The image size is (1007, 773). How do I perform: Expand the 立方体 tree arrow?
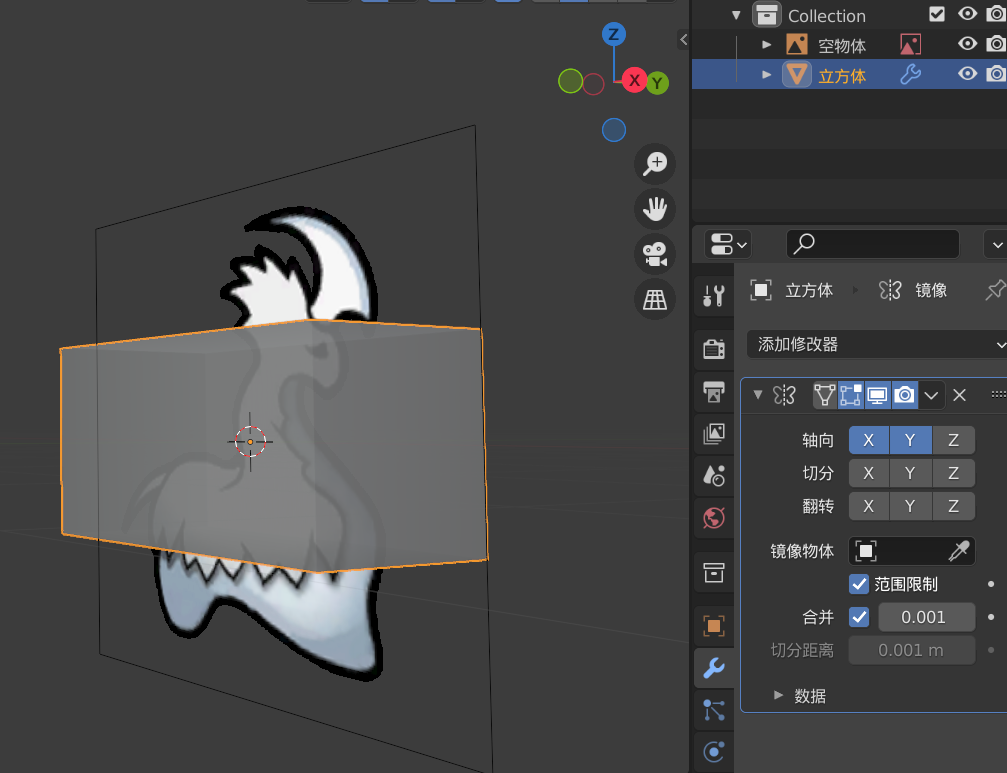tap(766, 74)
